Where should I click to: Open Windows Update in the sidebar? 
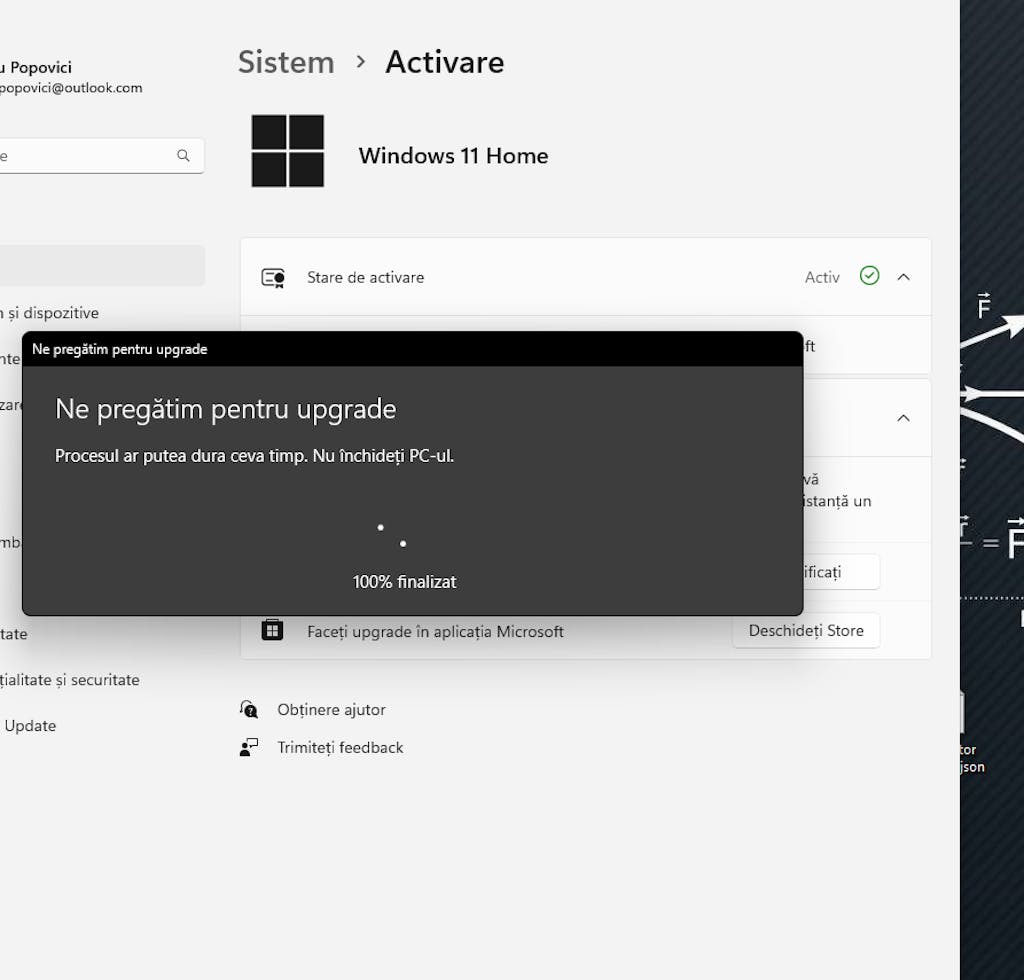coord(30,725)
